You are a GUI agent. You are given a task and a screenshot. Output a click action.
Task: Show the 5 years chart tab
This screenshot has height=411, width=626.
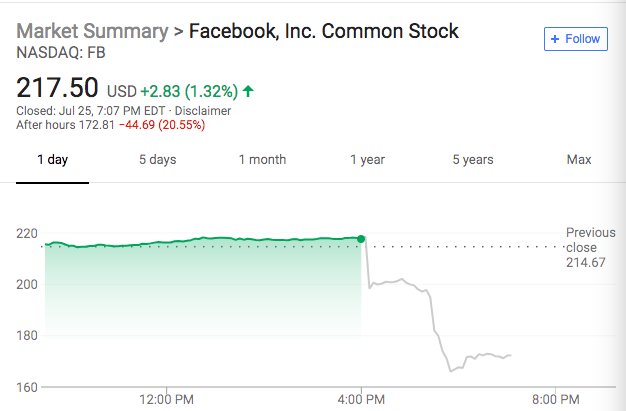(x=472, y=160)
